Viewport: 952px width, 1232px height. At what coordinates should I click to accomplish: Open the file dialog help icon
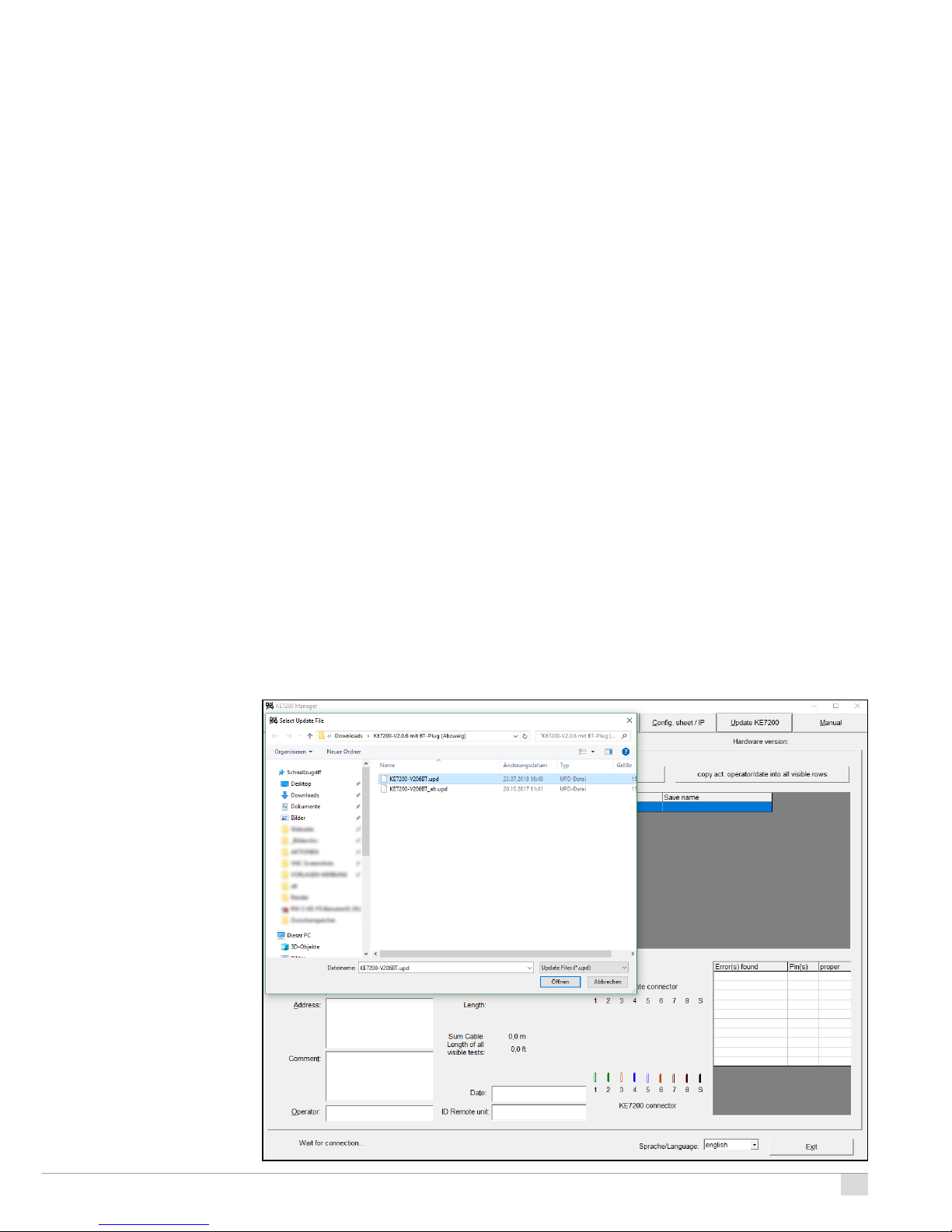coord(626,752)
